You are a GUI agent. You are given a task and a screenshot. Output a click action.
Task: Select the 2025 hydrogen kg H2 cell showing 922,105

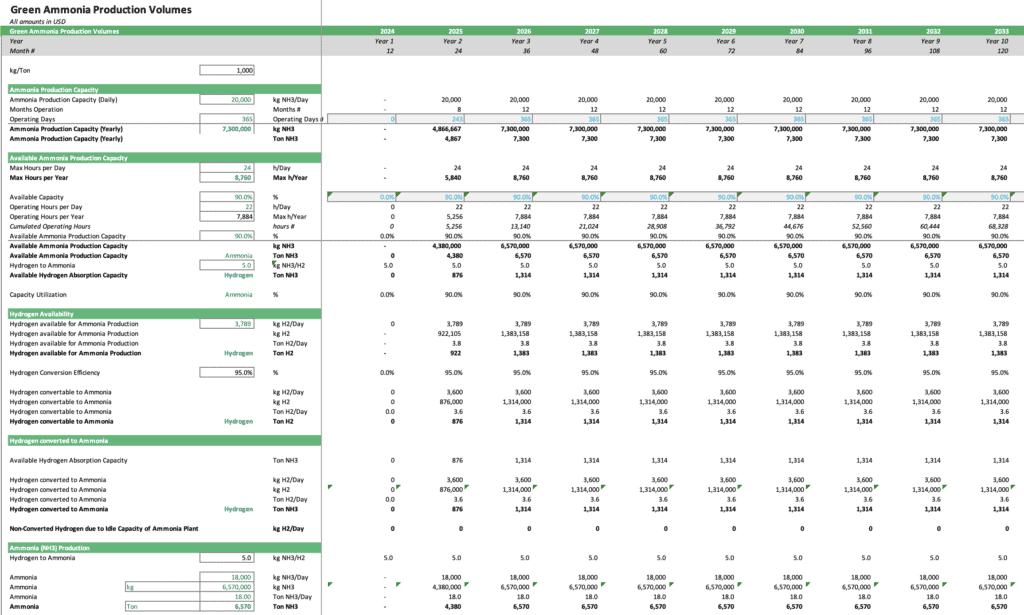point(449,334)
